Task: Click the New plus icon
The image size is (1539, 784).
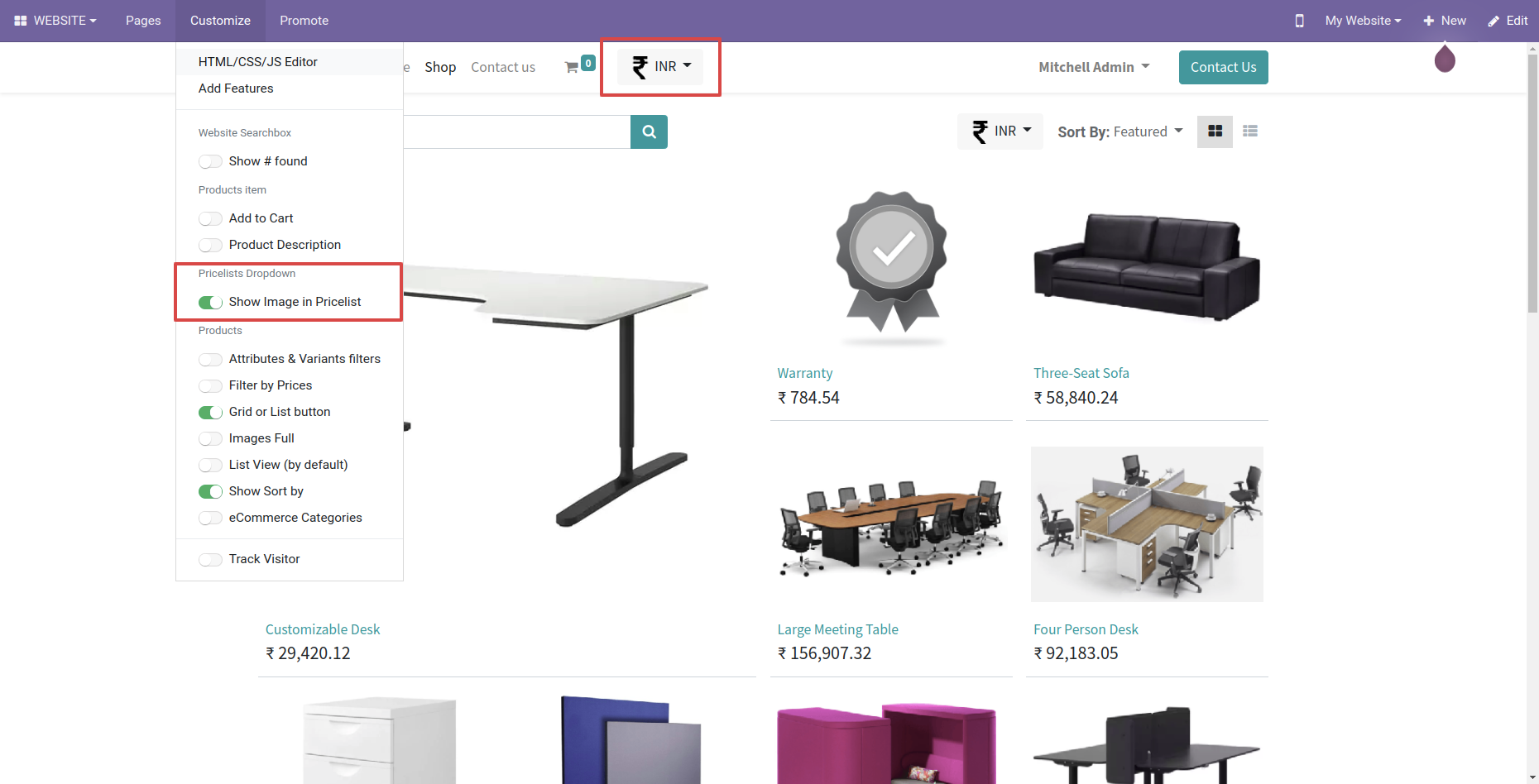Action: tap(1429, 21)
